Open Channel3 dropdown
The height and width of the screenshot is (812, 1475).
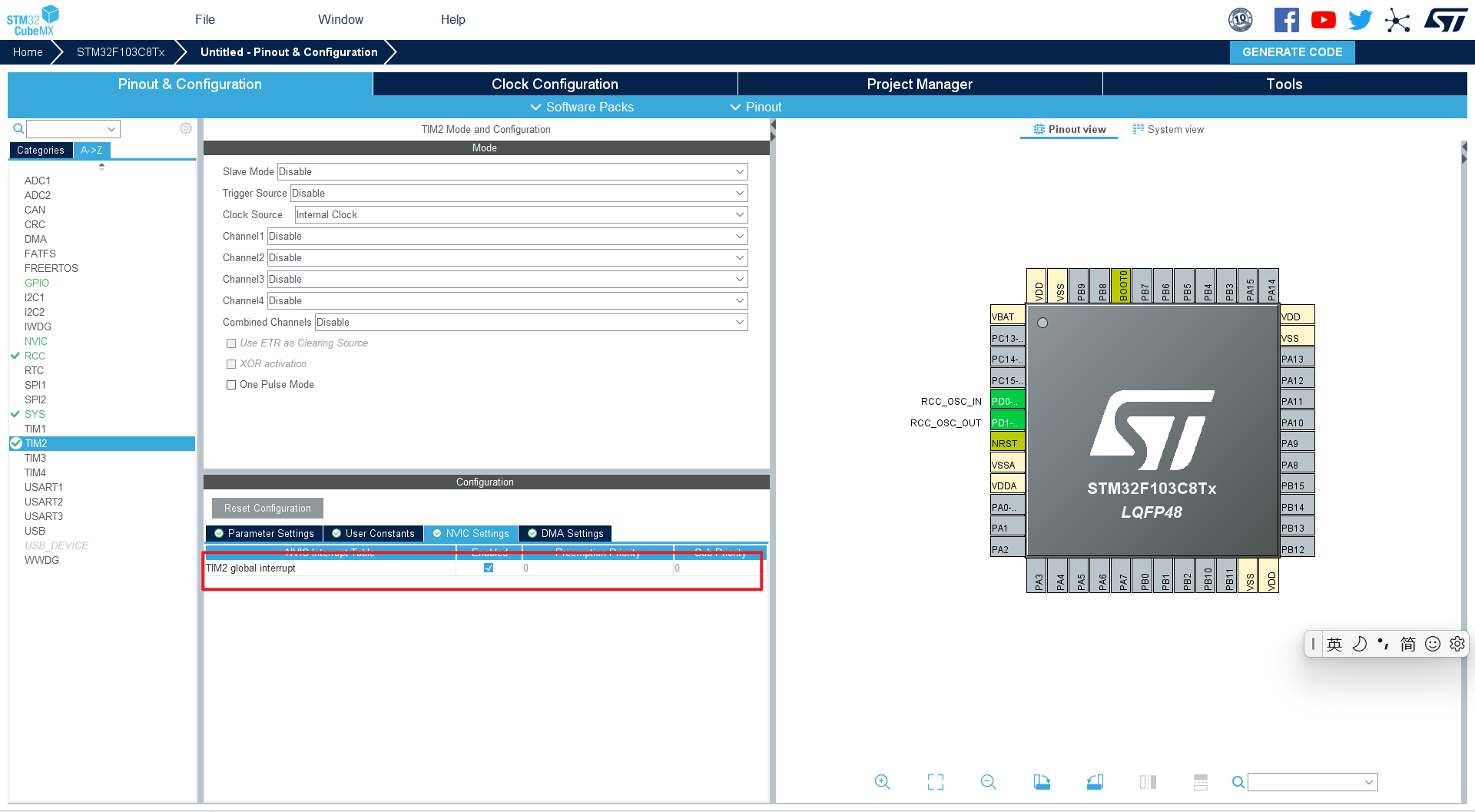507,279
